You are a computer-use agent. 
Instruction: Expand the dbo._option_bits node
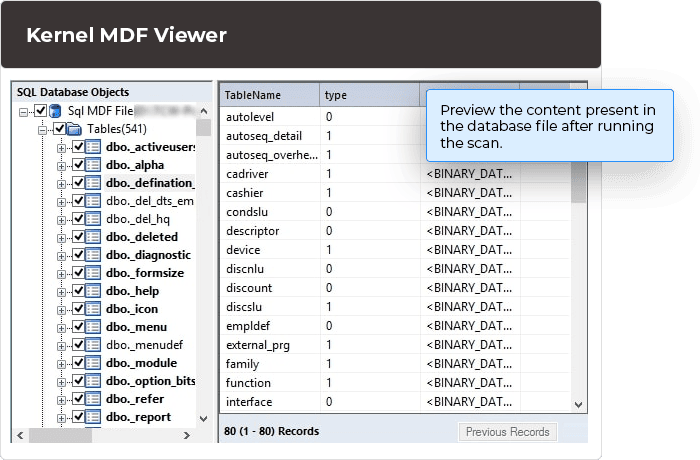click(61, 382)
